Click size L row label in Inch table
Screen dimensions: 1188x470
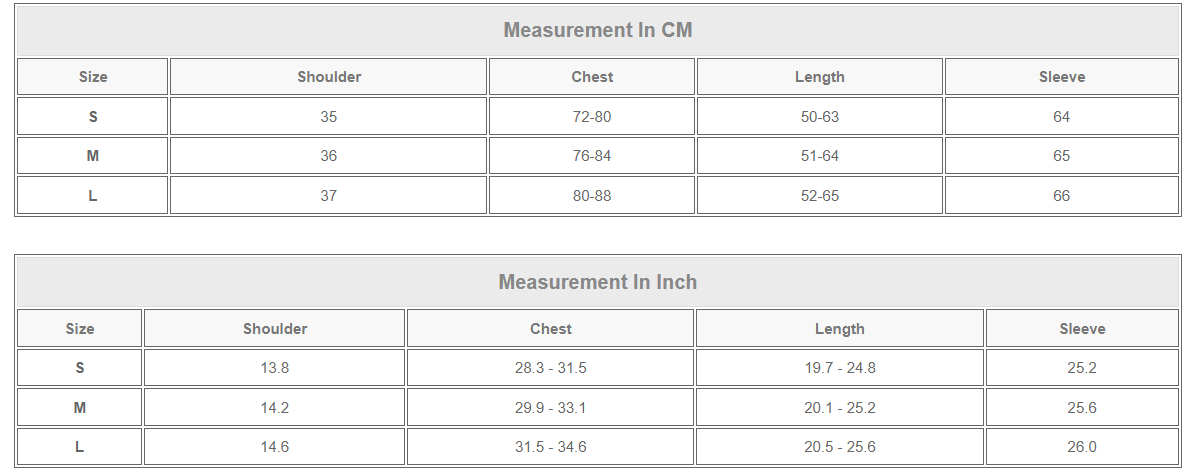[80, 447]
